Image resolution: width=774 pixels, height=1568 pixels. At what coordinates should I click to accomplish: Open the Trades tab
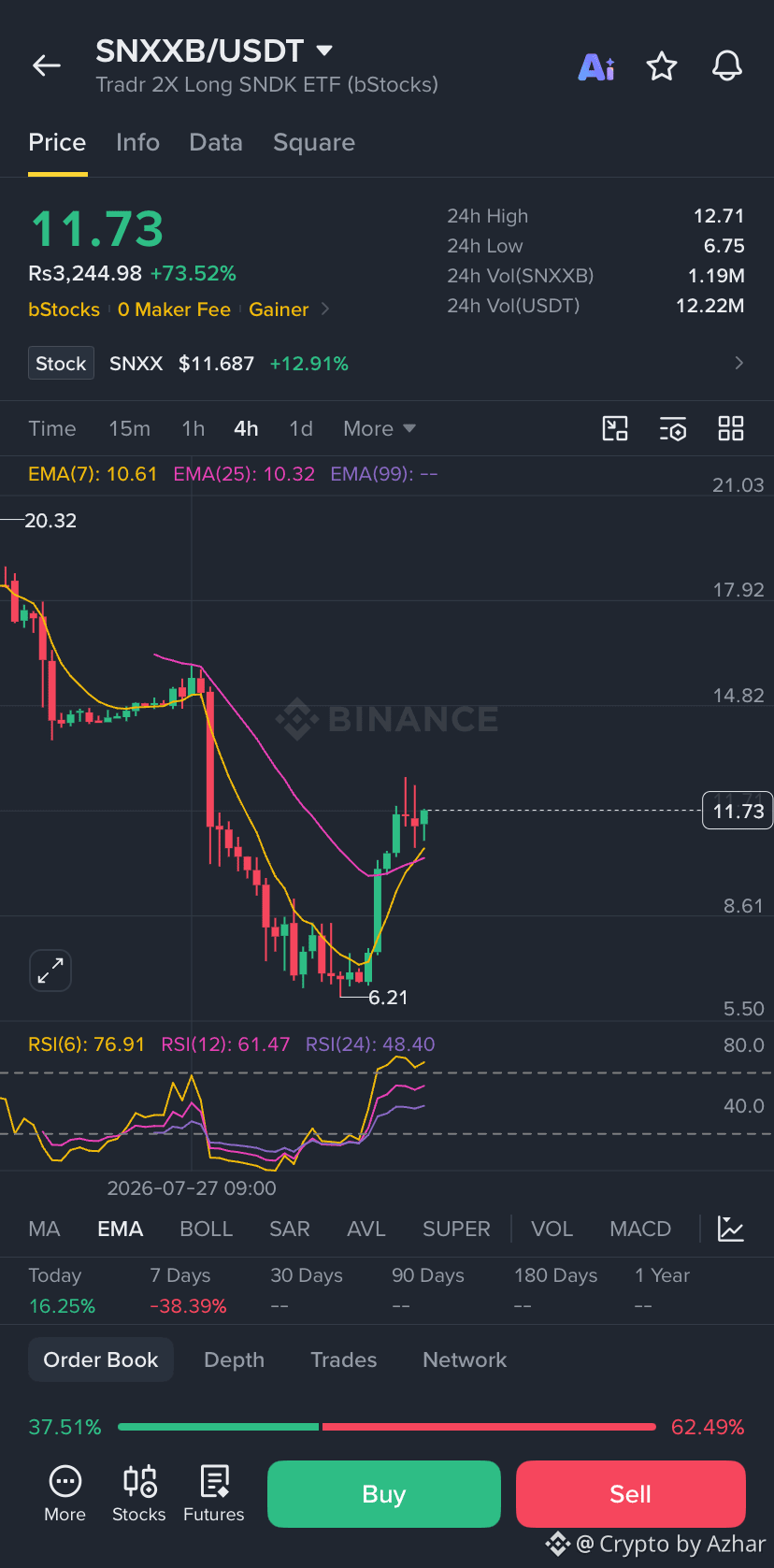pyautogui.click(x=344, y=1359)
